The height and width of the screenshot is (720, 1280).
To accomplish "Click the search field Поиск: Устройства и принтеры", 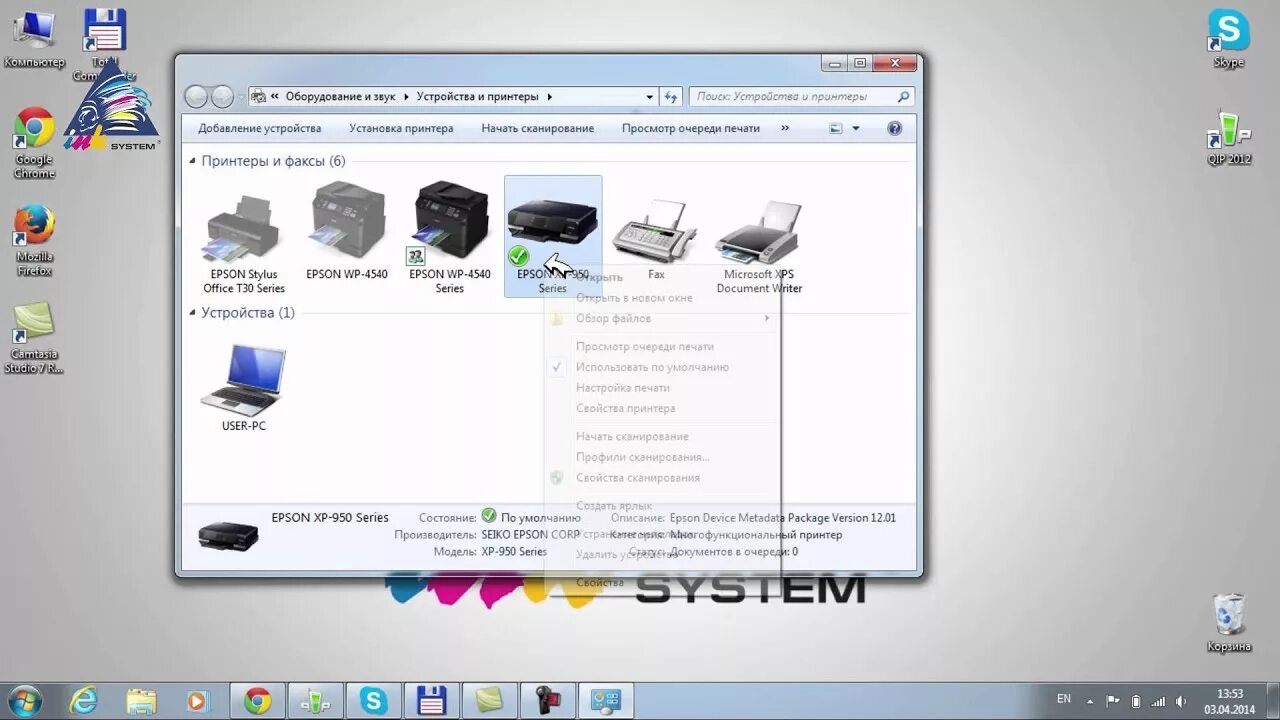I will pos(802,97).
